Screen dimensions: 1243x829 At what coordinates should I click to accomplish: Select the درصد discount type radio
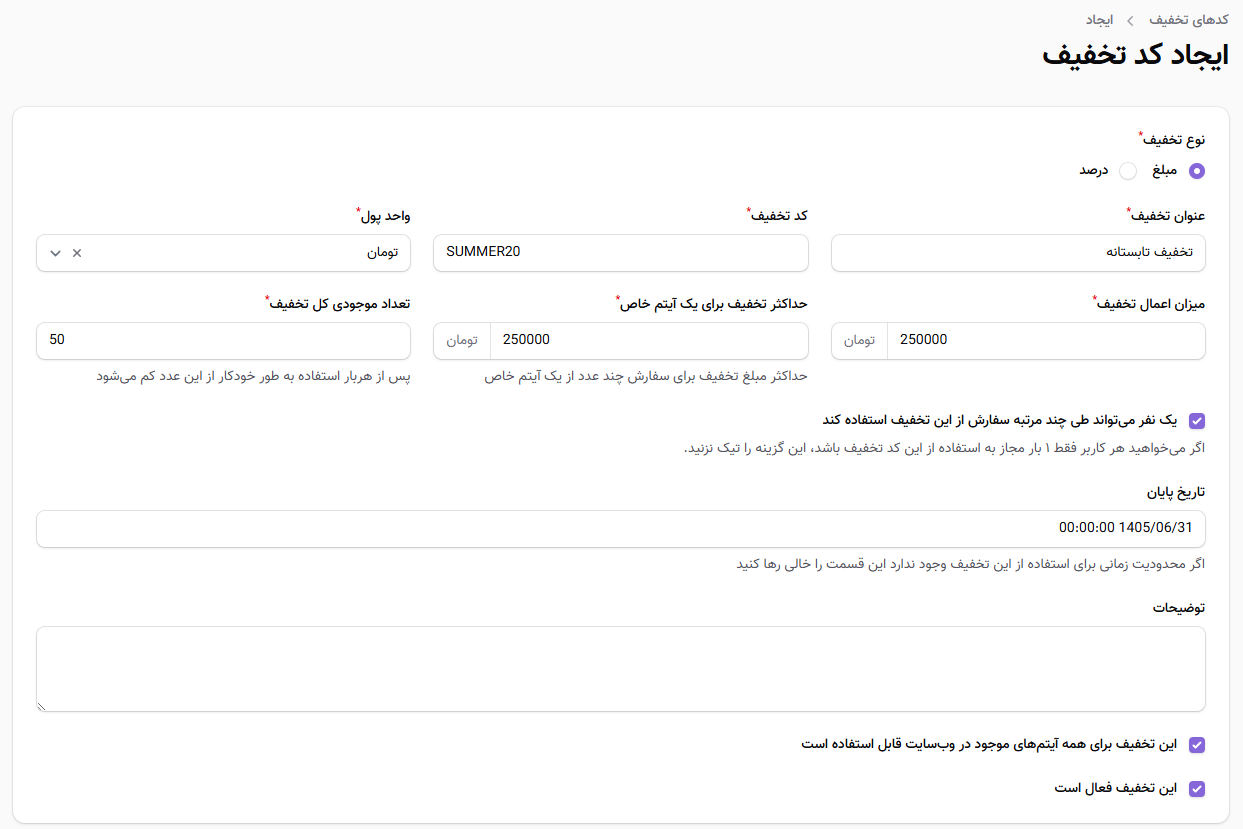pyautogui.click(x=1128, y=171)
